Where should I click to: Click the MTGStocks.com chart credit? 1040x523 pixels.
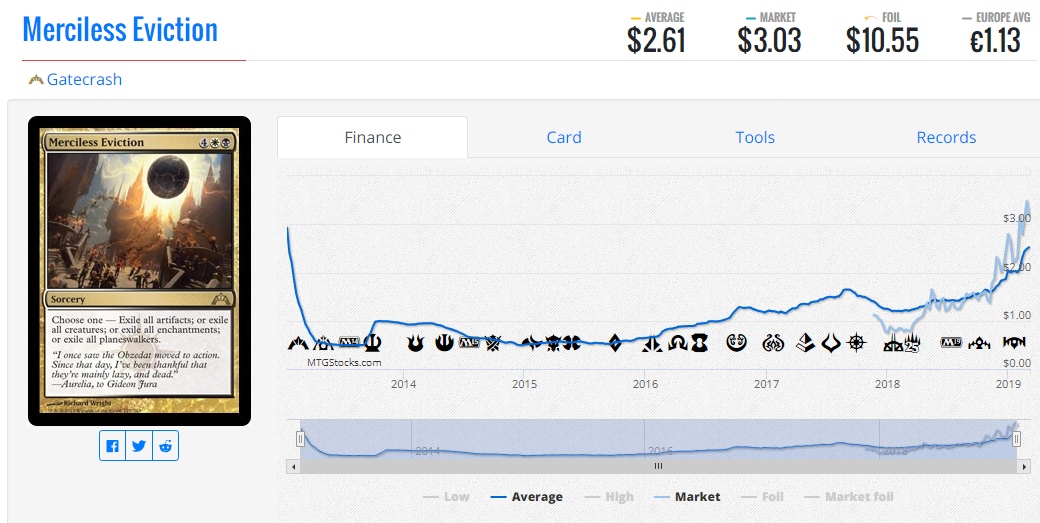pyautogui.click(x=344, y=363)
